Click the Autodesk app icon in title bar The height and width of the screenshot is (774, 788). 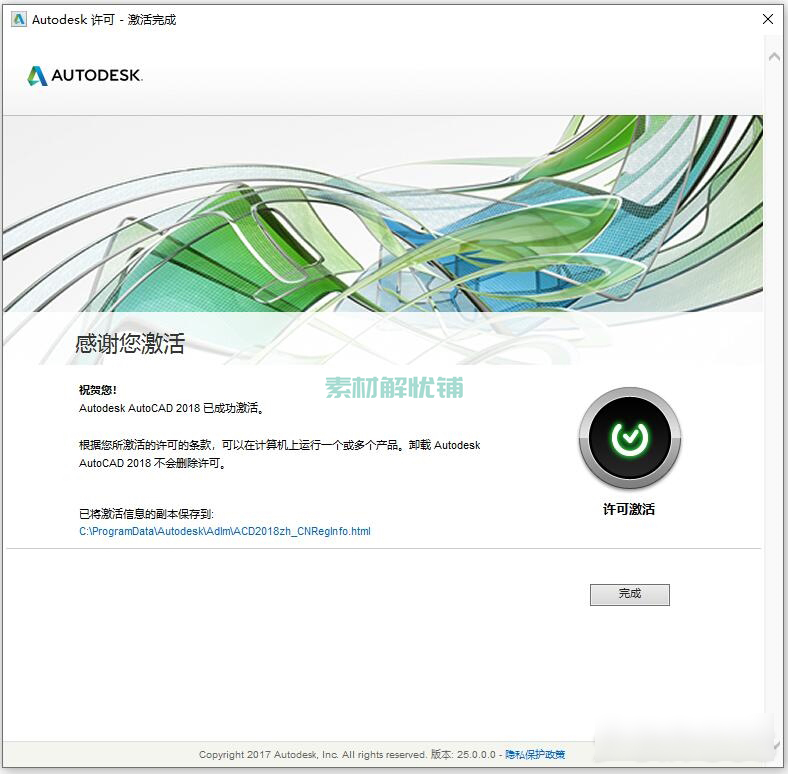[19, 20]
